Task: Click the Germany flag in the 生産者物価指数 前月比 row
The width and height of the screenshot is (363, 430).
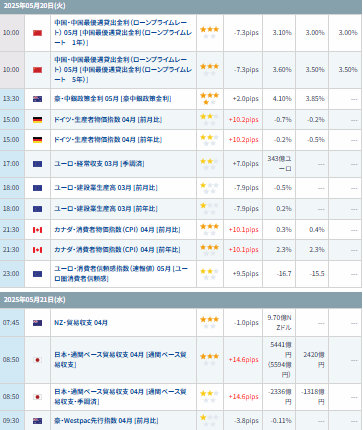Action: (x=37, y=120)
